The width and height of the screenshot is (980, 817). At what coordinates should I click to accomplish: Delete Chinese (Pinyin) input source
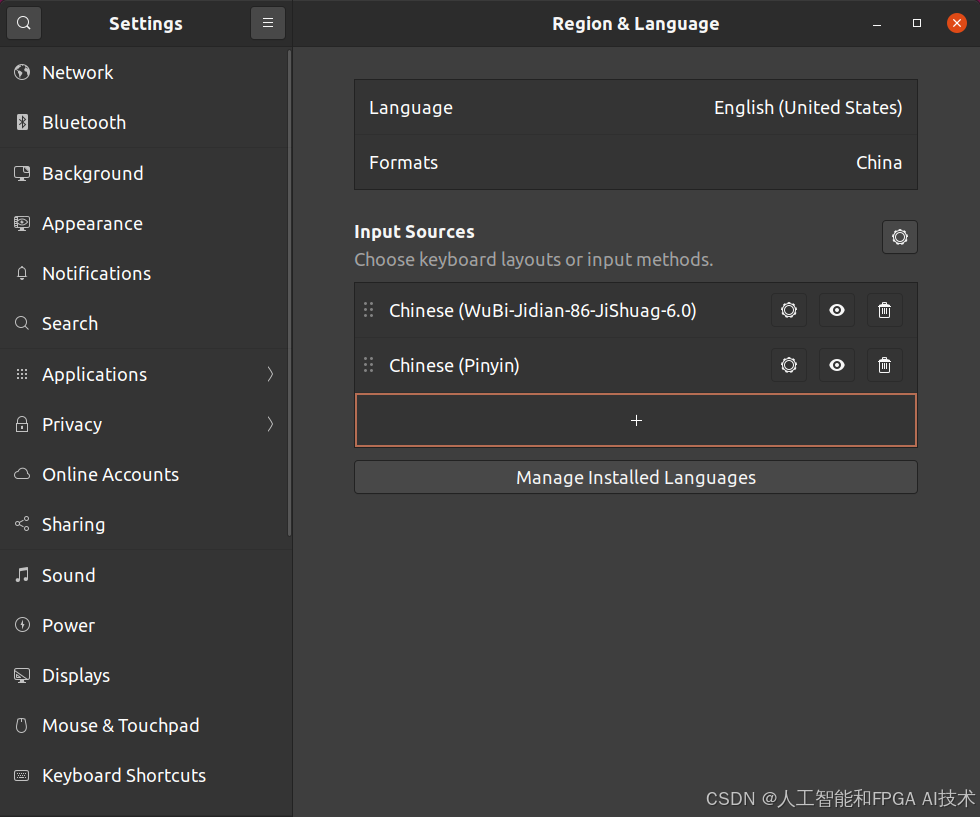(884, 365)
